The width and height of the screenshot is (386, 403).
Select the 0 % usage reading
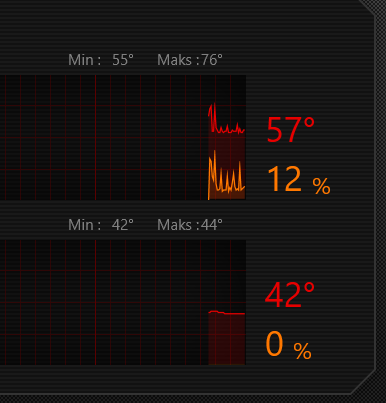click(288, 345)
